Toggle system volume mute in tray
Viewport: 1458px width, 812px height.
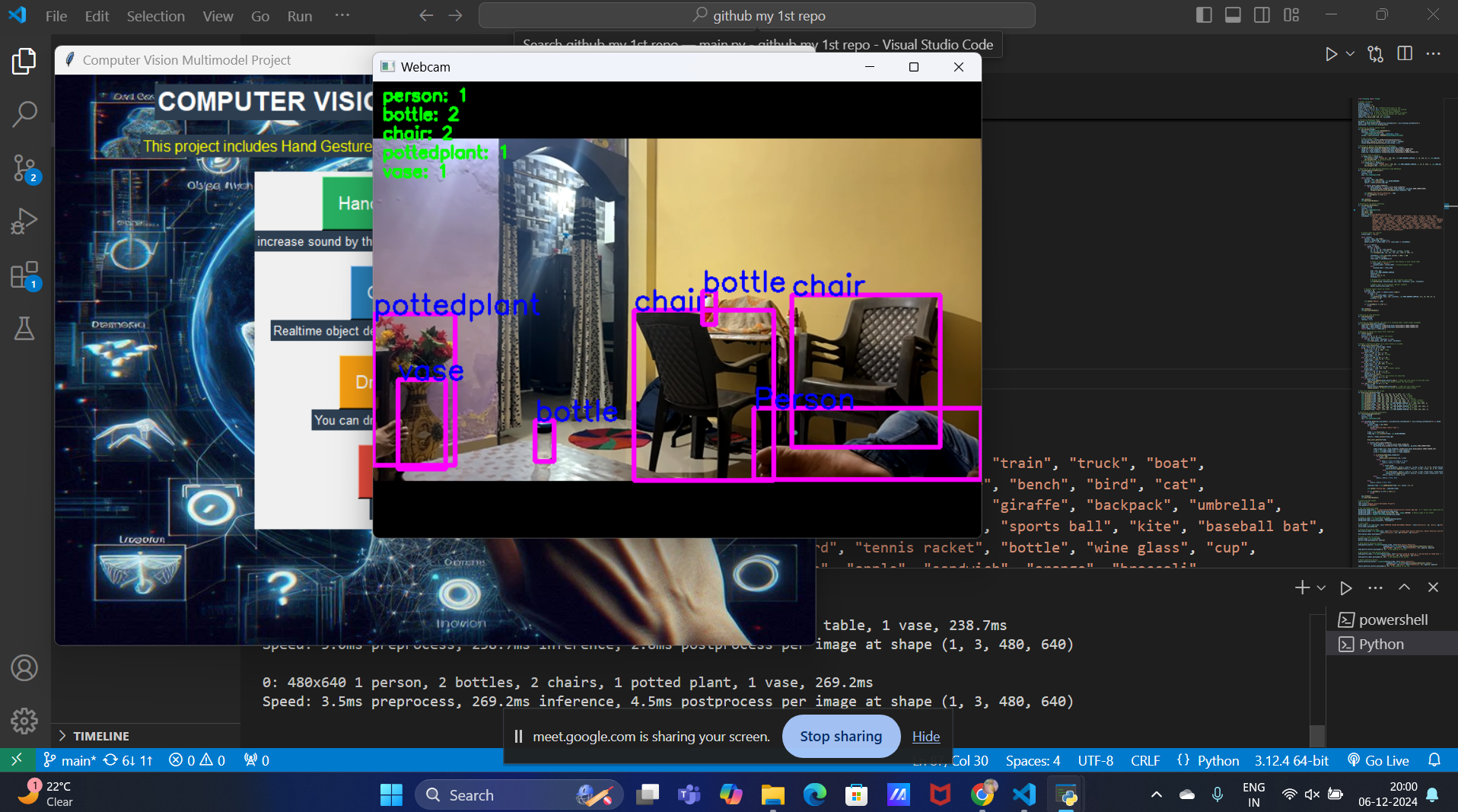(x=1312, y=794)
